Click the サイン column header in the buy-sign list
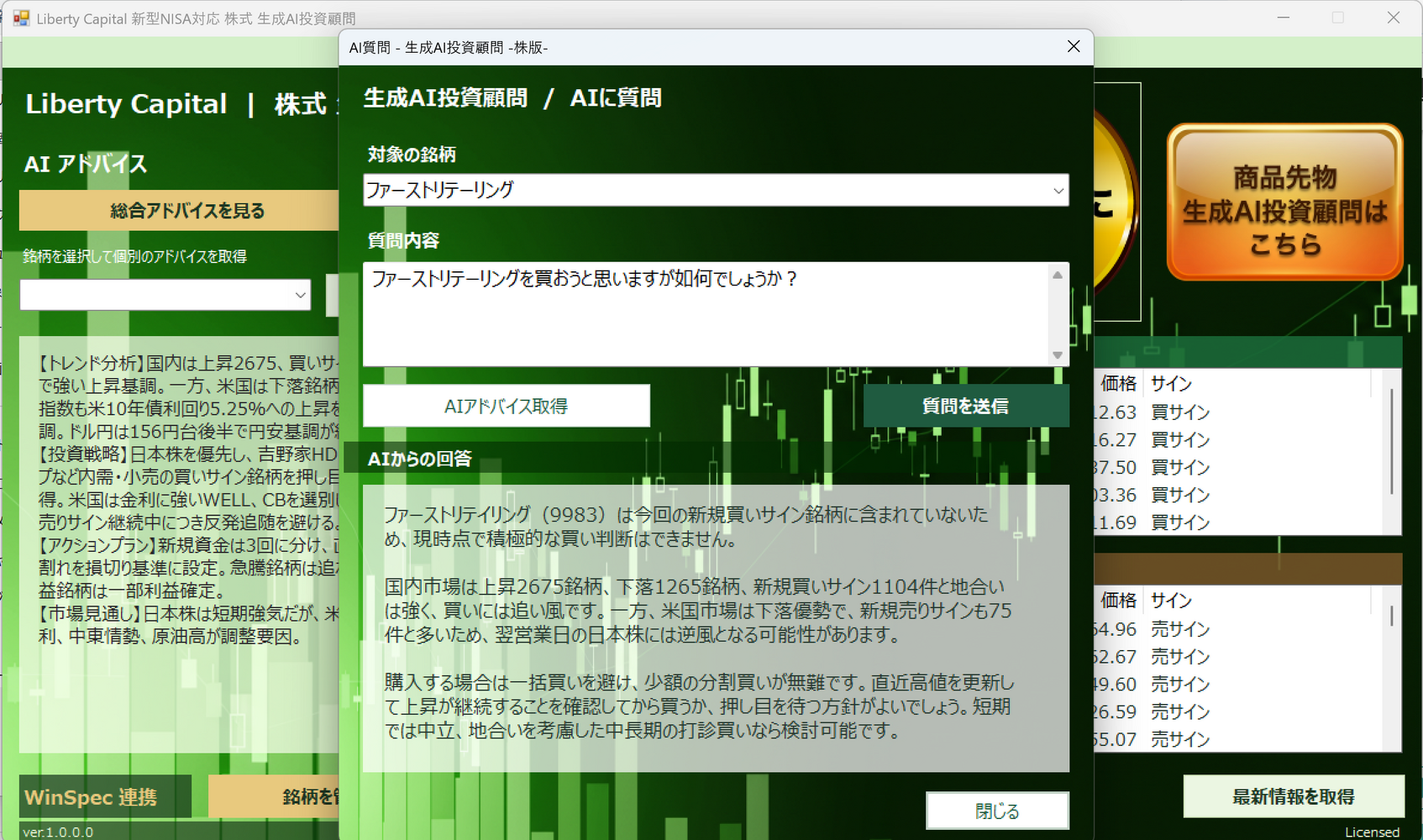Image resolution: width=1423 pixels, height=840 pixels. click(x=1172, y=383)
